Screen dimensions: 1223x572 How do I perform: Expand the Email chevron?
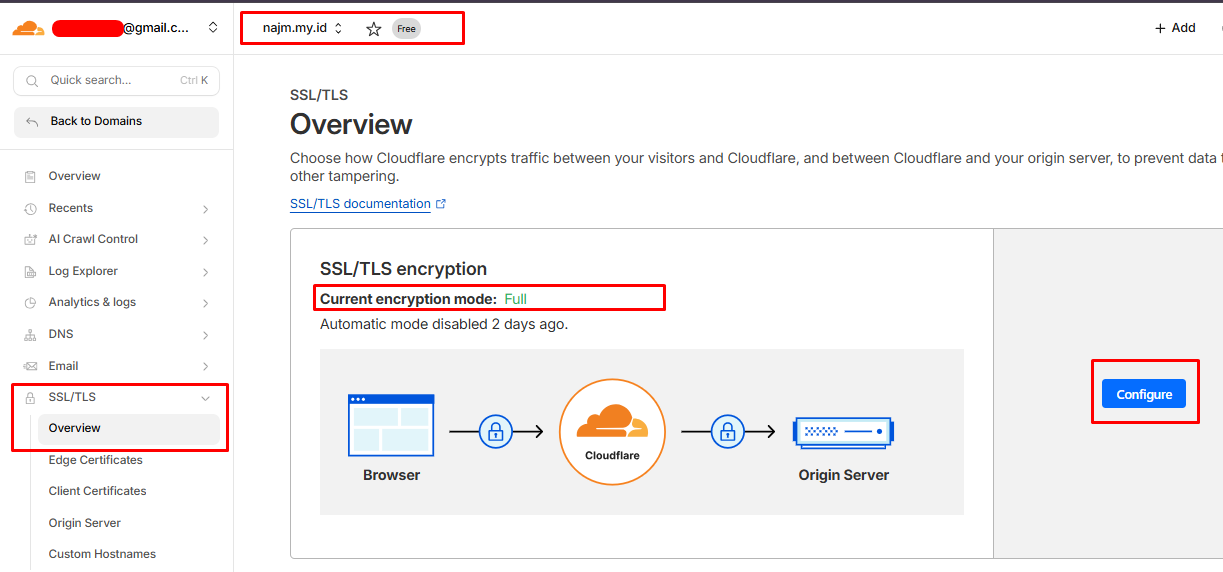pos(205,366)
